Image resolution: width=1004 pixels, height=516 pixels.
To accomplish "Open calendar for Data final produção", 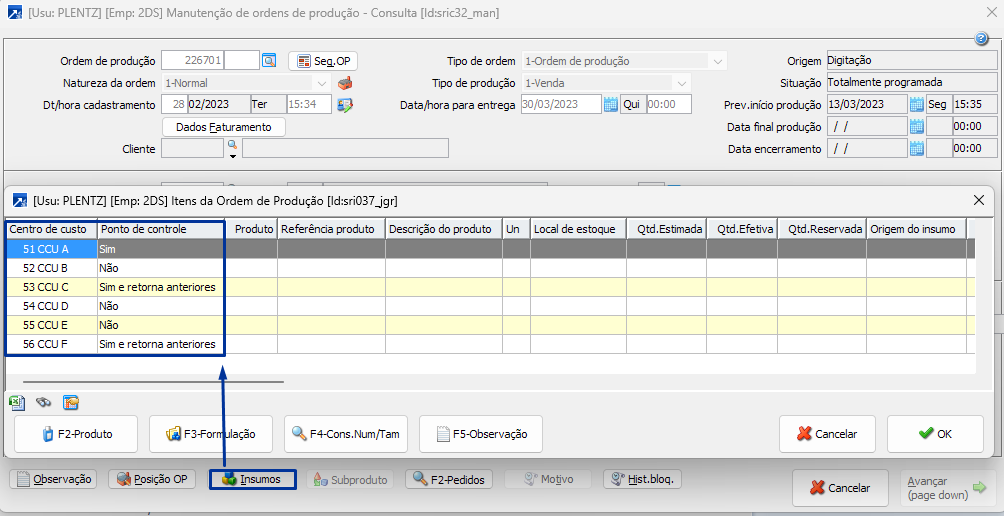I will pos(916,126).
